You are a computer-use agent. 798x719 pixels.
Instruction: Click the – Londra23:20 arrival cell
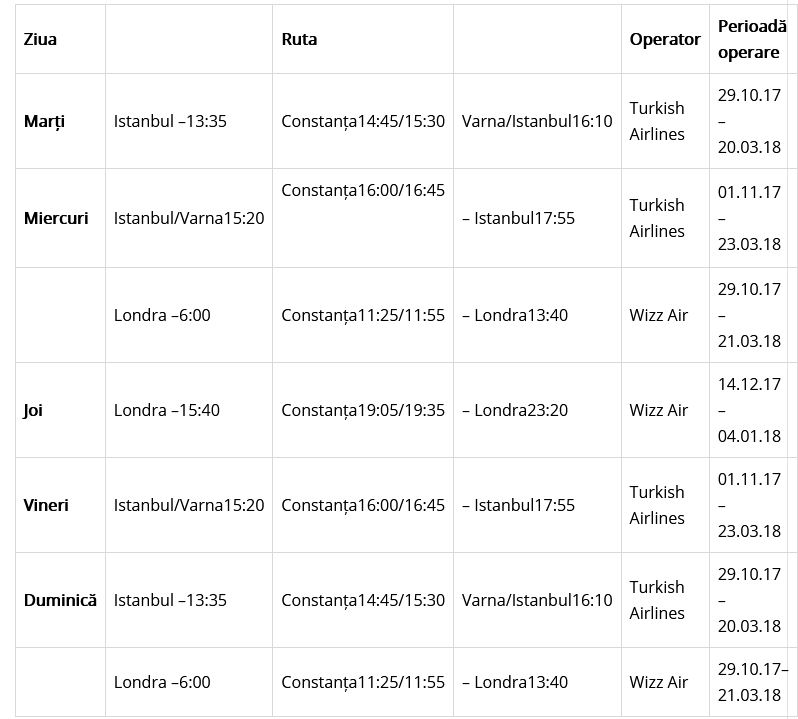coord(515,410)
